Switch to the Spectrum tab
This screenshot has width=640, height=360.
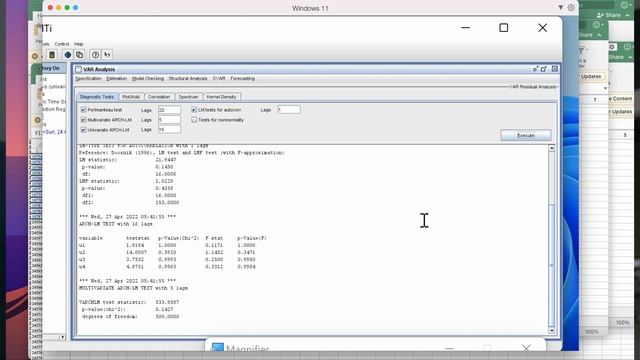[188, 97]
